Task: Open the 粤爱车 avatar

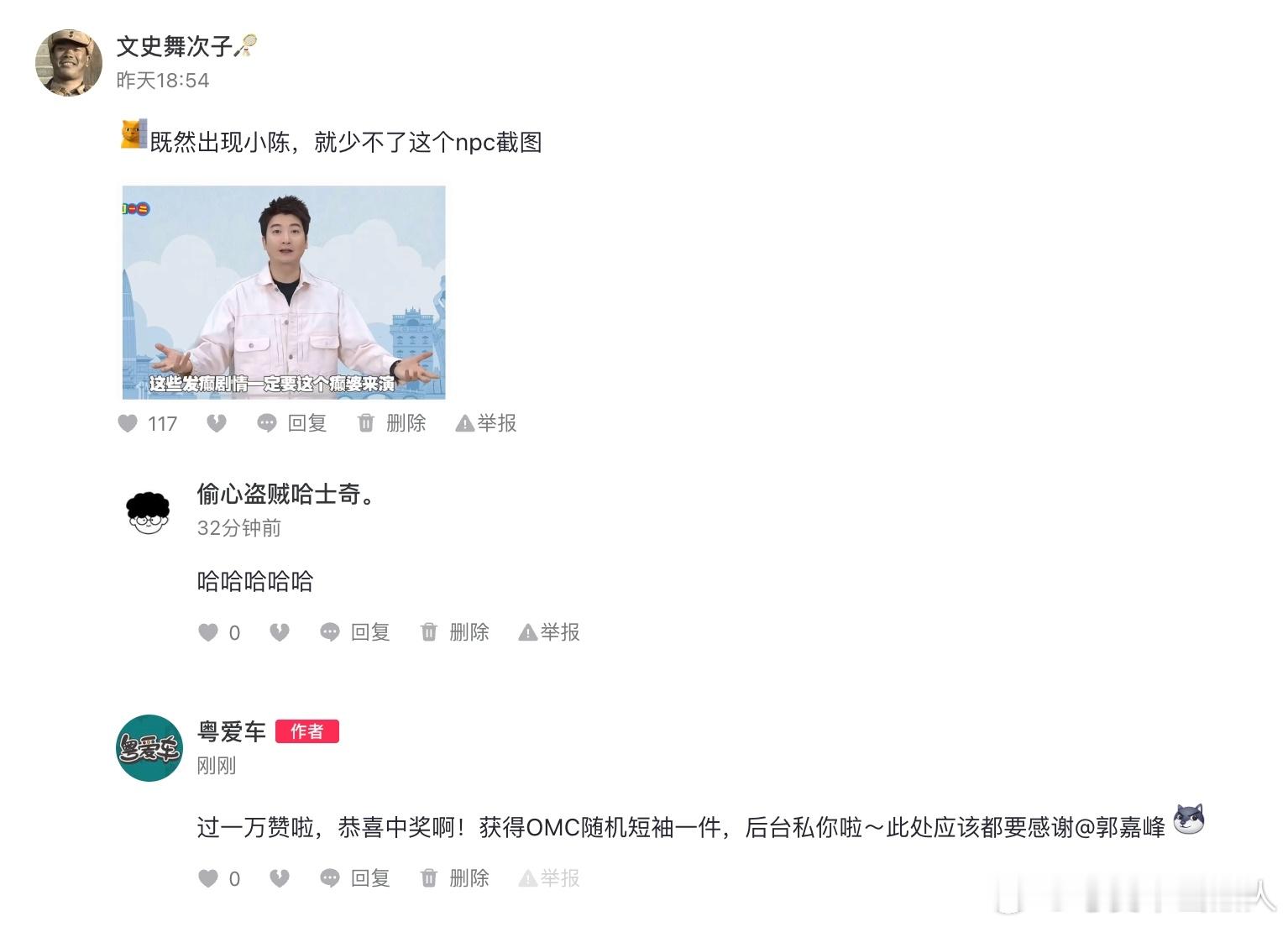Action: 149,748
